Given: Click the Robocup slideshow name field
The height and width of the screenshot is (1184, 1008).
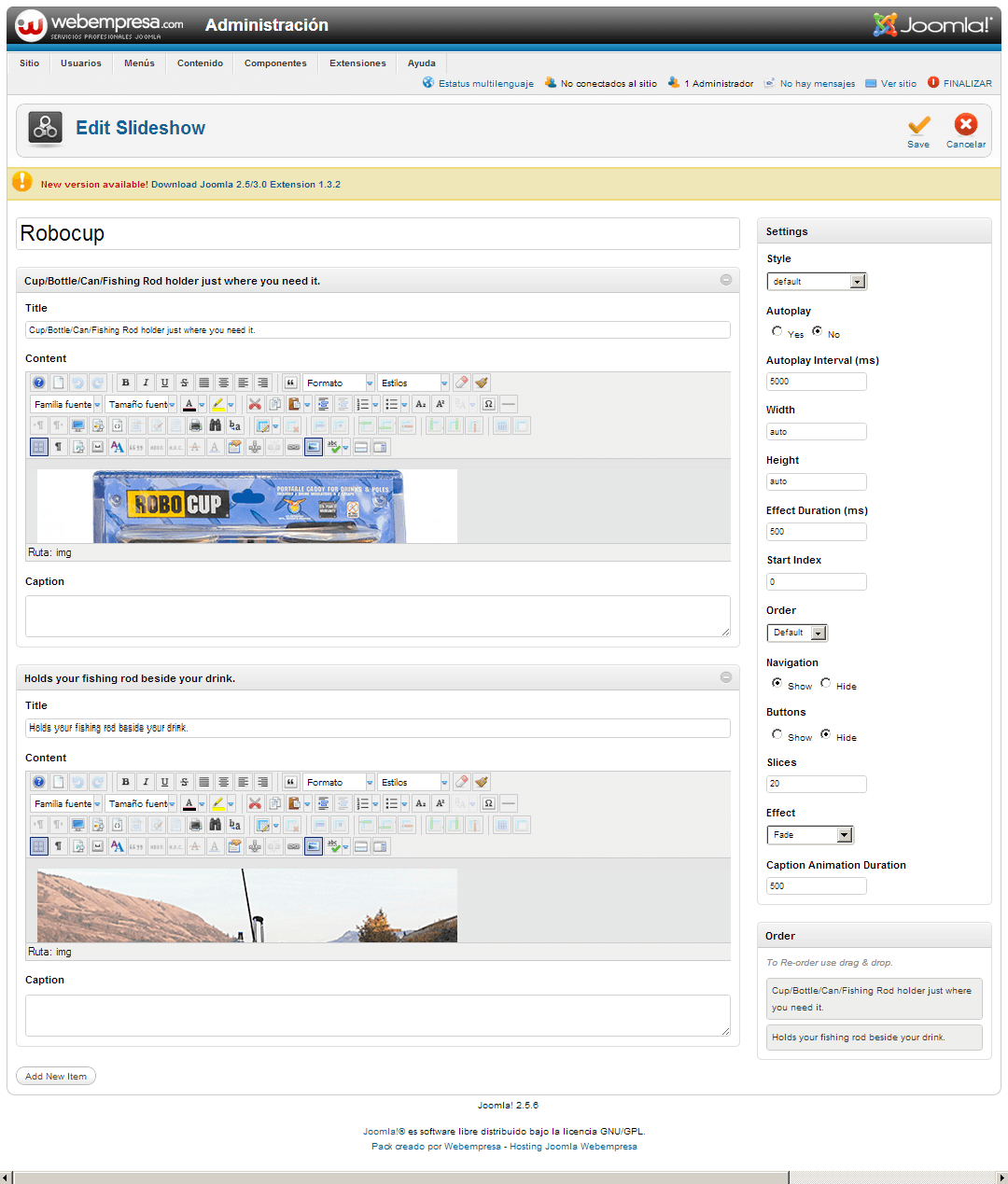Looking at the screenshot, I should pos(378,233).
